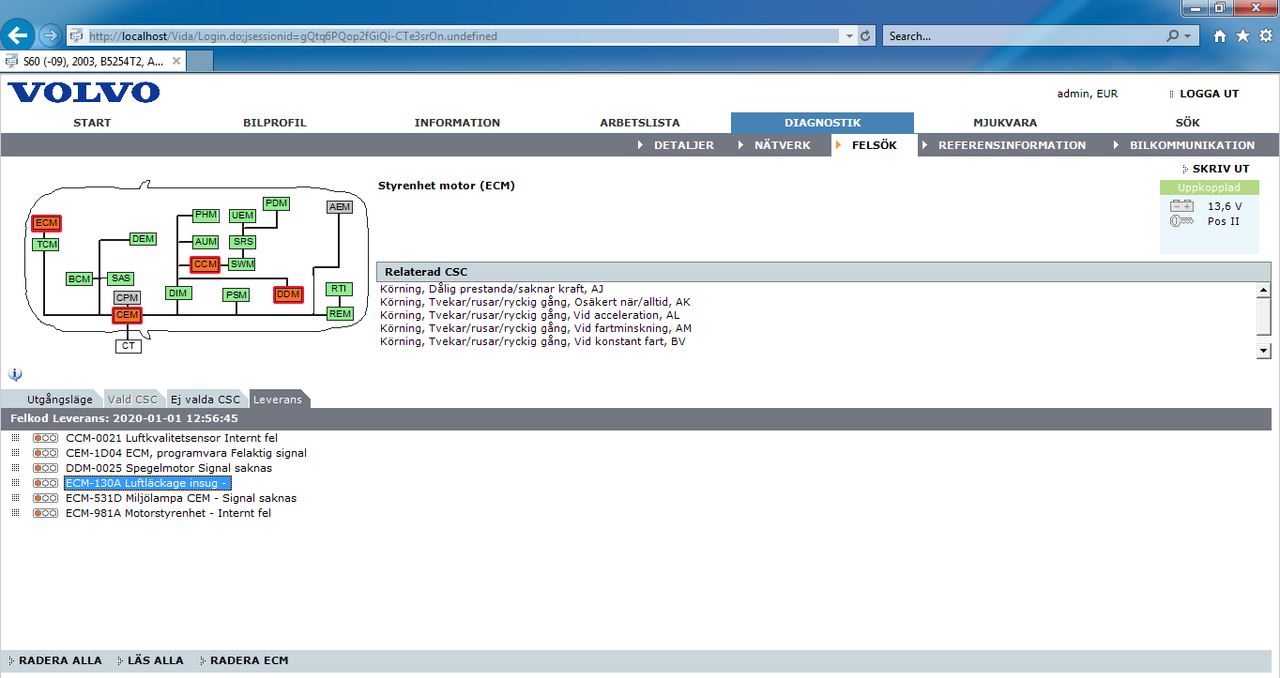Select the Utgångsläge tab
Viewport: 1280px width, 678px height.
(60, 400)
